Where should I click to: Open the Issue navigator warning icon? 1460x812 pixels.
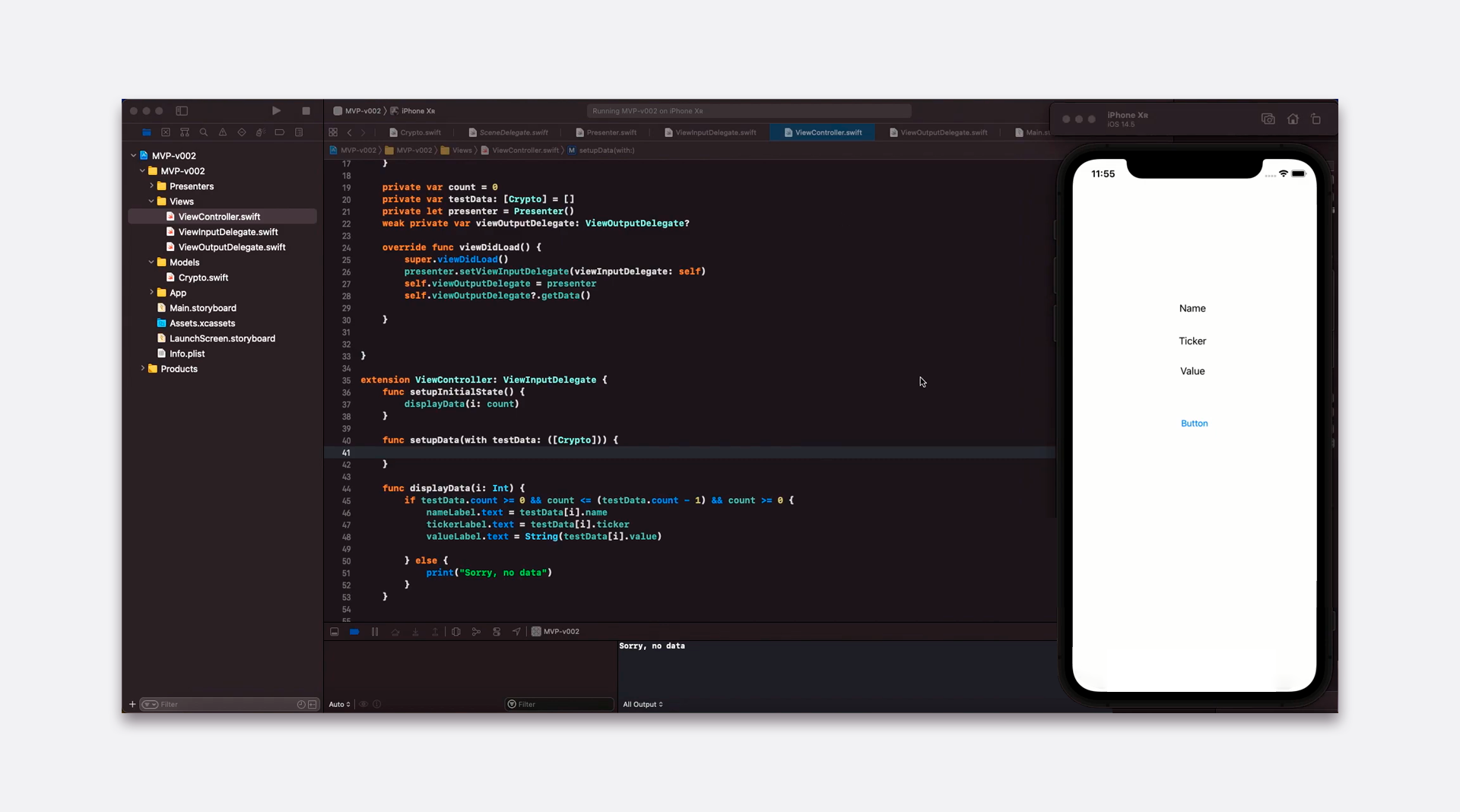coord(223,132)
